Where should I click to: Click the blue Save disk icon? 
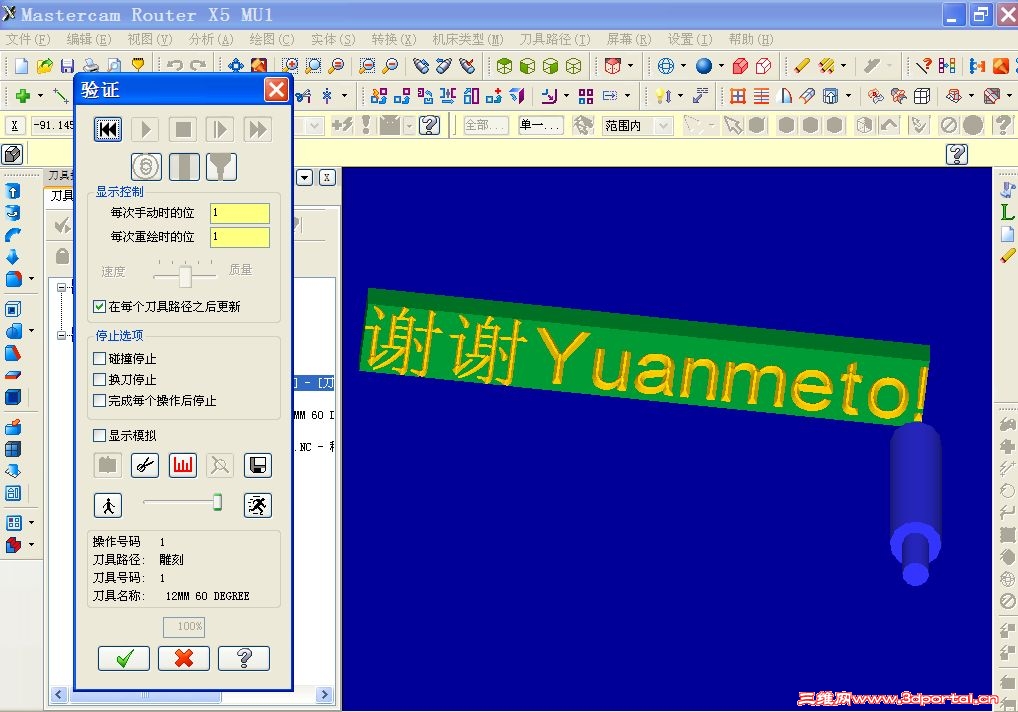(x=67, y=66)
